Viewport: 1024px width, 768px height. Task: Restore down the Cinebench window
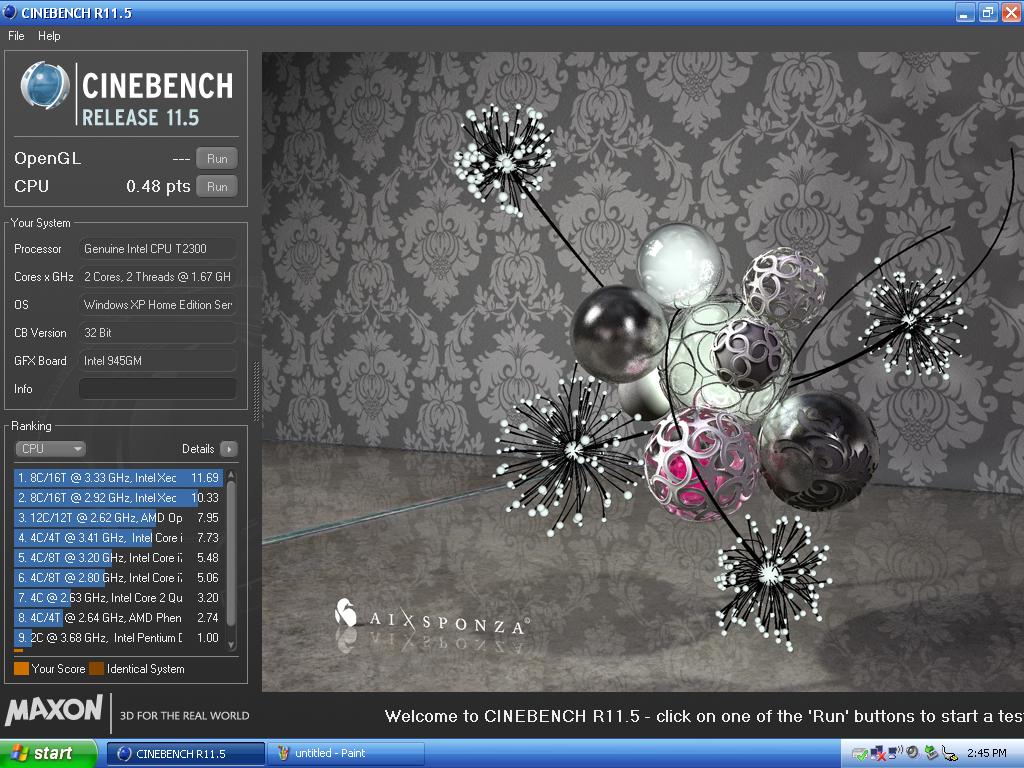[x=987, y=12]
